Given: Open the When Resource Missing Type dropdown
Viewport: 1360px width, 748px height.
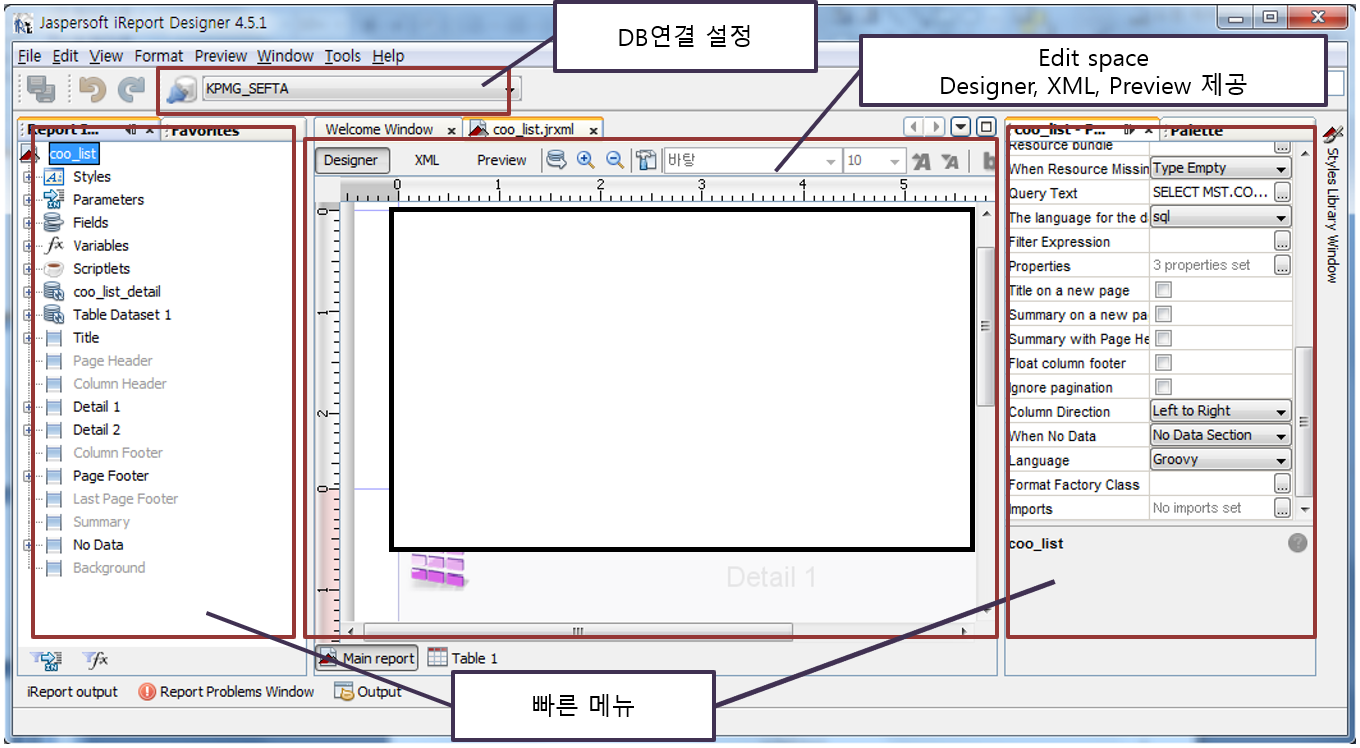Looking at the screenshot, I should point(1221,169).
